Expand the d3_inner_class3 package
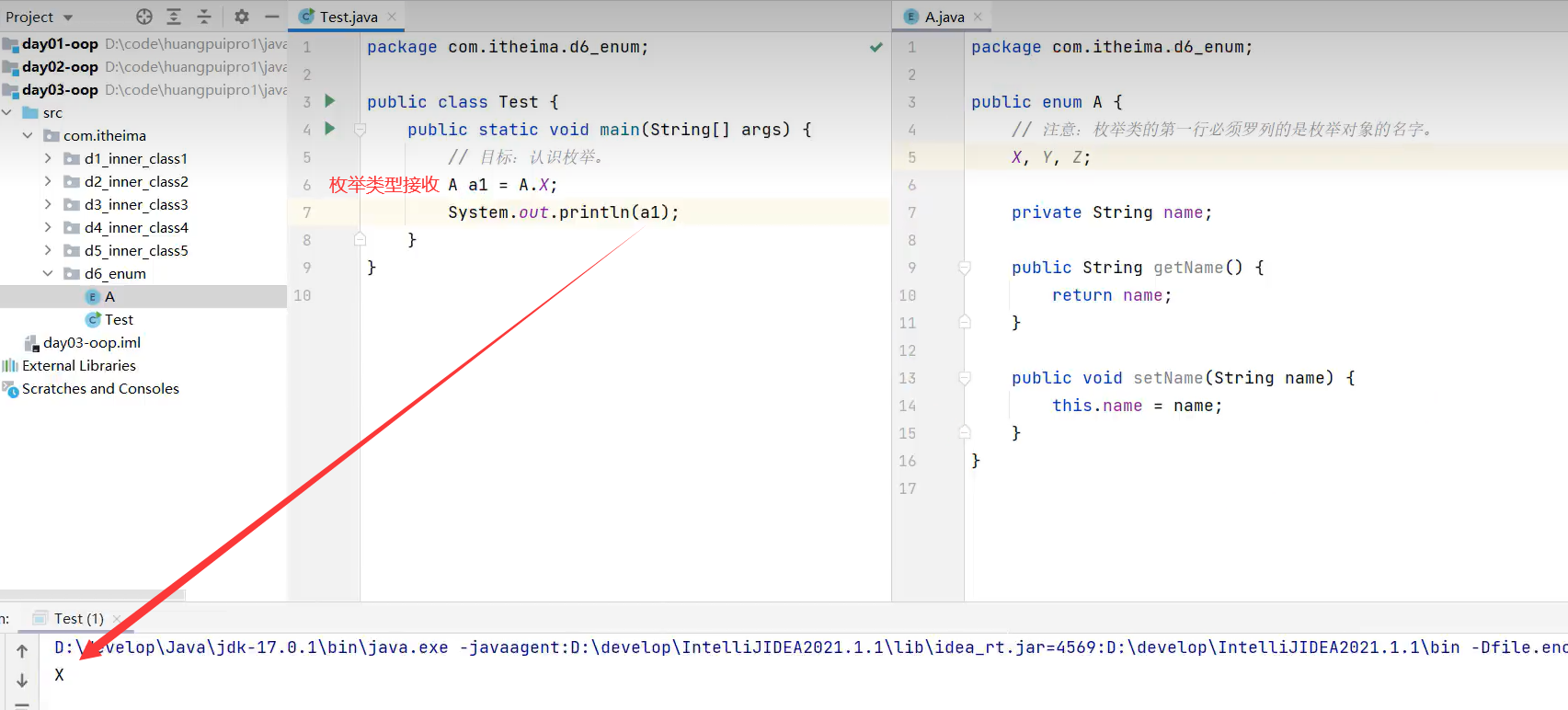Screen dimensions: 1568x710 (48, 204)
